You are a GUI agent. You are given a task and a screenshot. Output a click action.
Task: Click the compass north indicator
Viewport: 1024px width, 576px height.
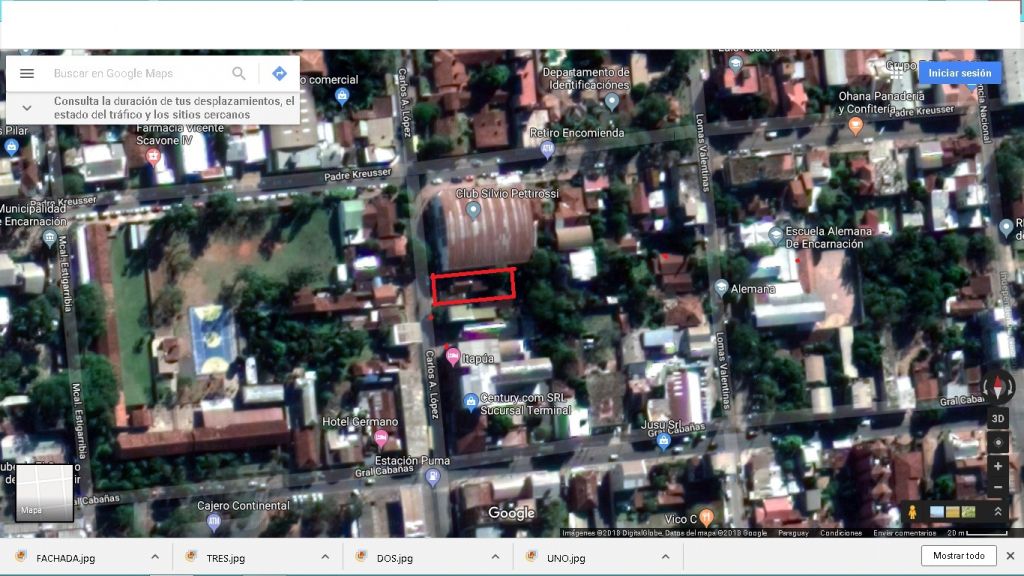click(x=997, y=387)
